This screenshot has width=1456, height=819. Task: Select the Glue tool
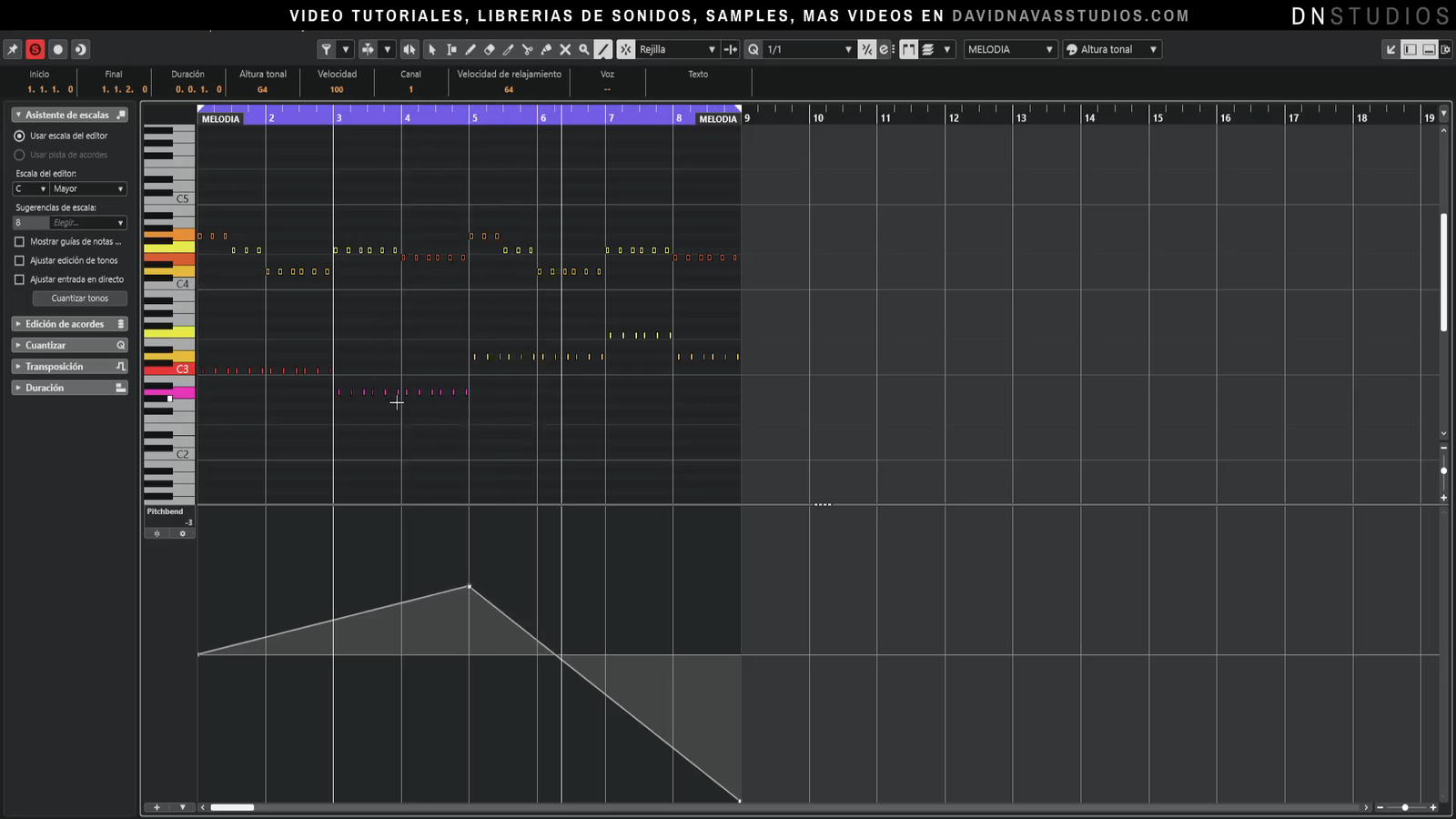[x=546, y=49]
